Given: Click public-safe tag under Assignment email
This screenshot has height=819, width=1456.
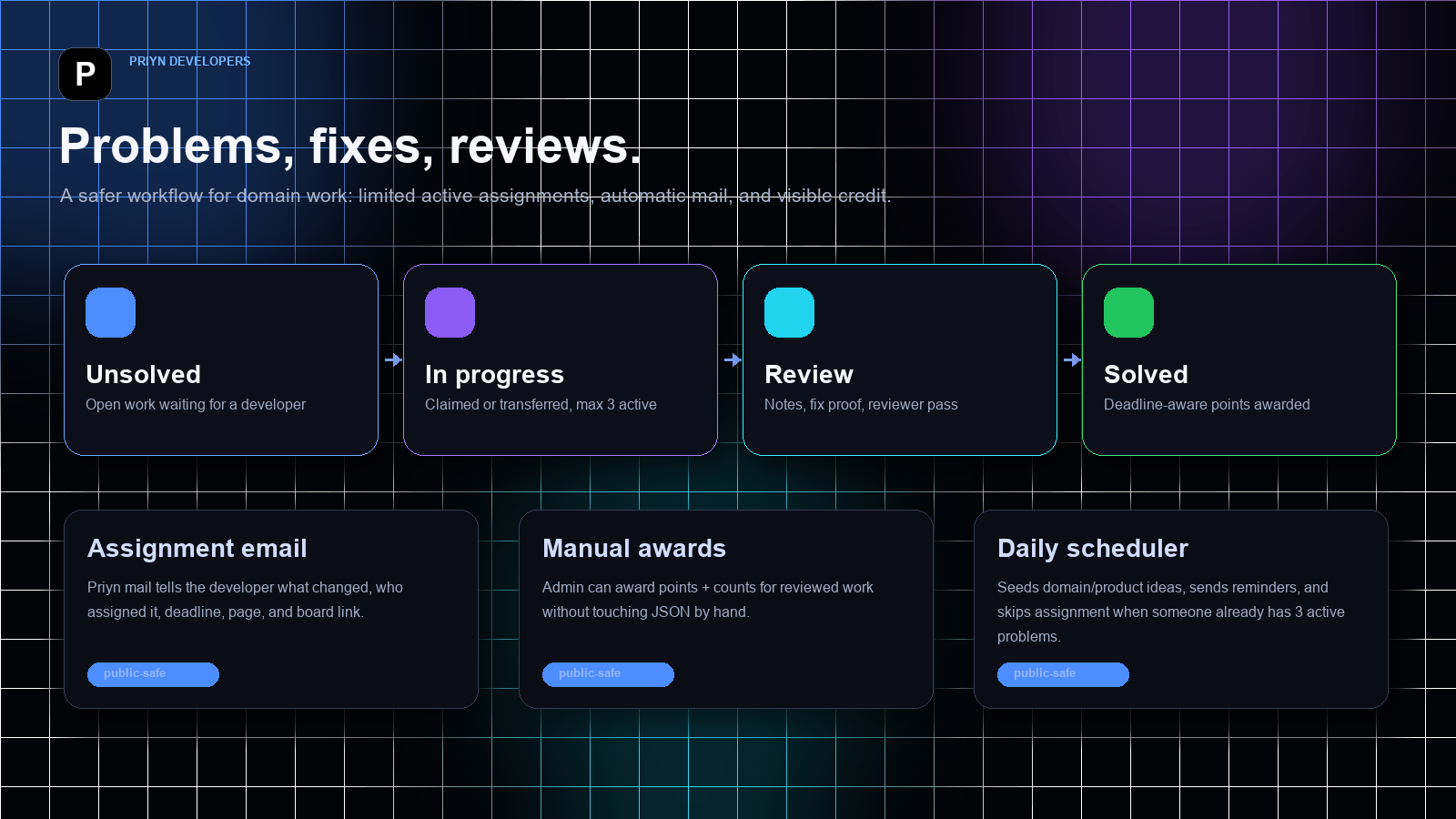Looking at the screenshot, I should point(153,674).
